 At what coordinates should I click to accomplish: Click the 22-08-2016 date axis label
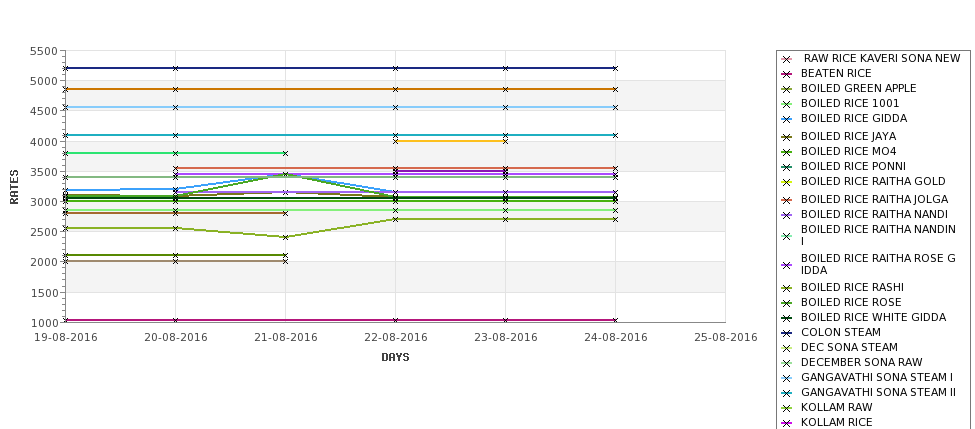(x=395, y=338)
